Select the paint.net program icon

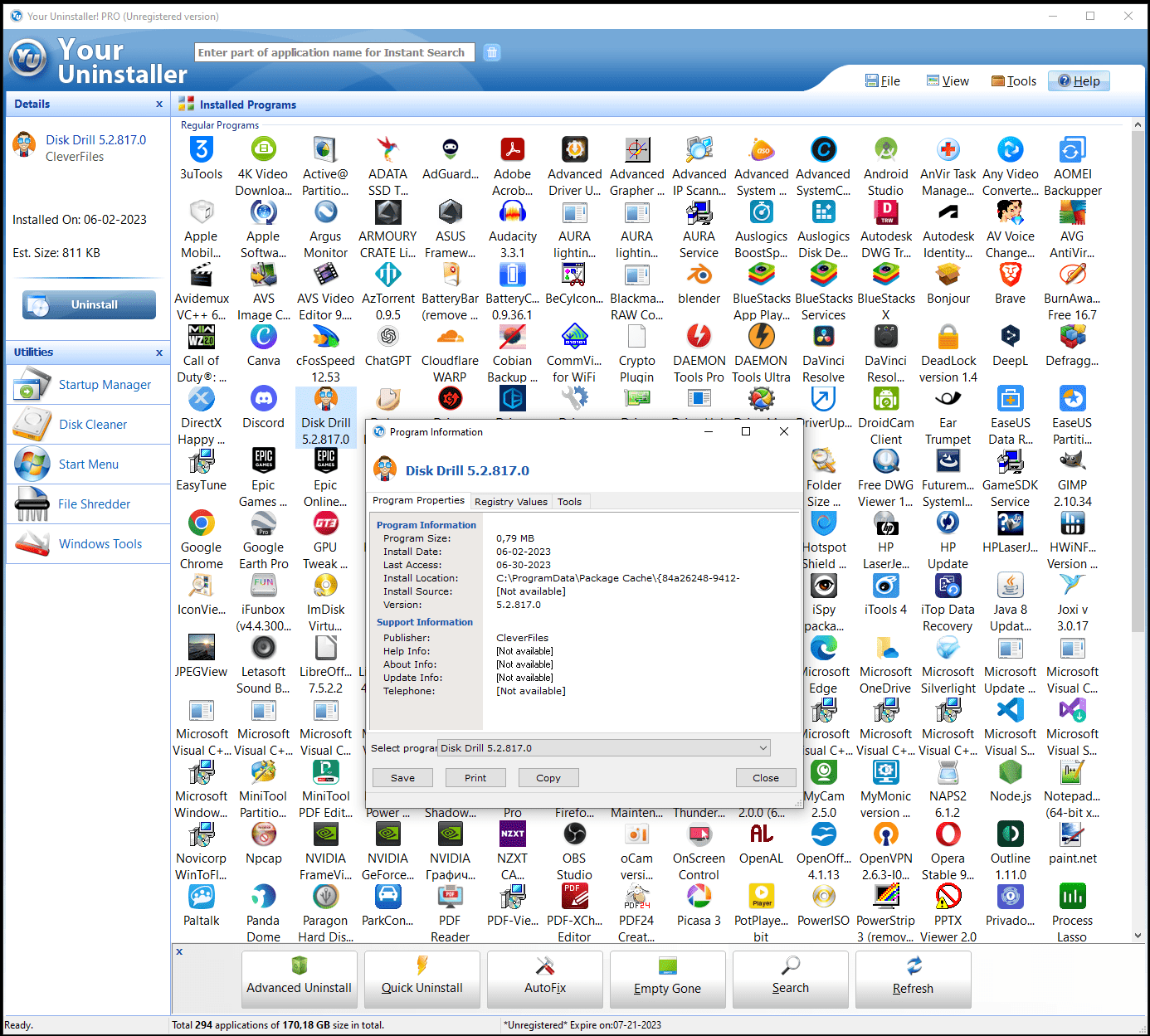(x=1073, y=834)
